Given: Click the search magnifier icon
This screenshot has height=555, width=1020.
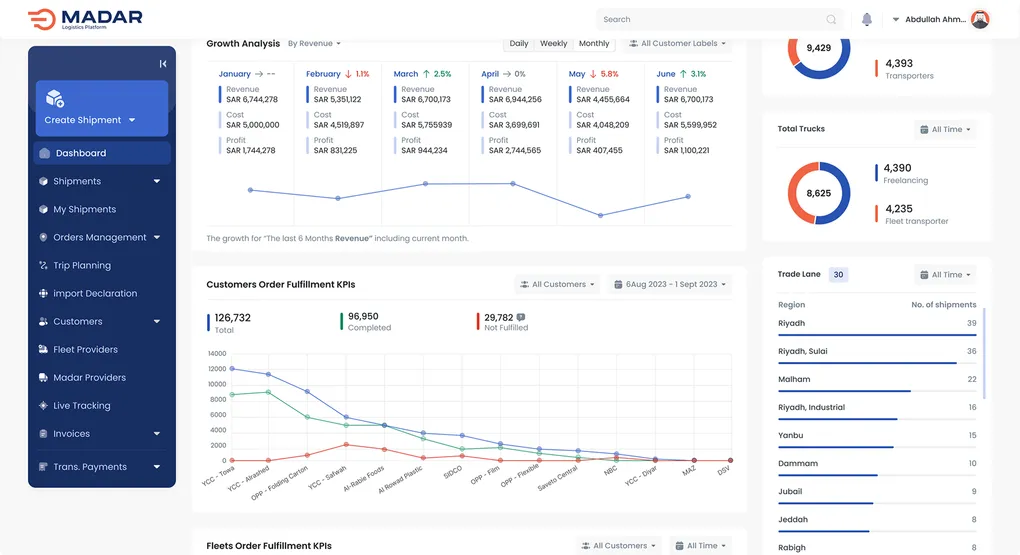Looking at the screenshot, I should point(831,19).
